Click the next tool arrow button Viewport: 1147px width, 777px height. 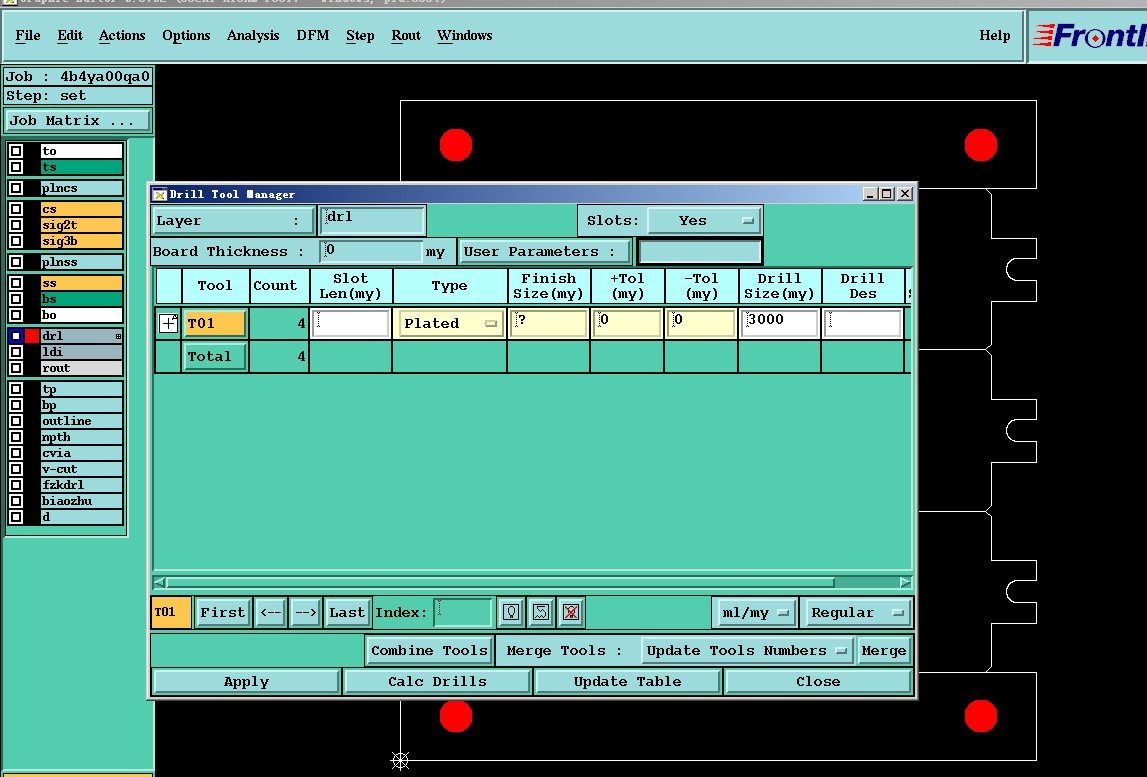pos(305,612)
